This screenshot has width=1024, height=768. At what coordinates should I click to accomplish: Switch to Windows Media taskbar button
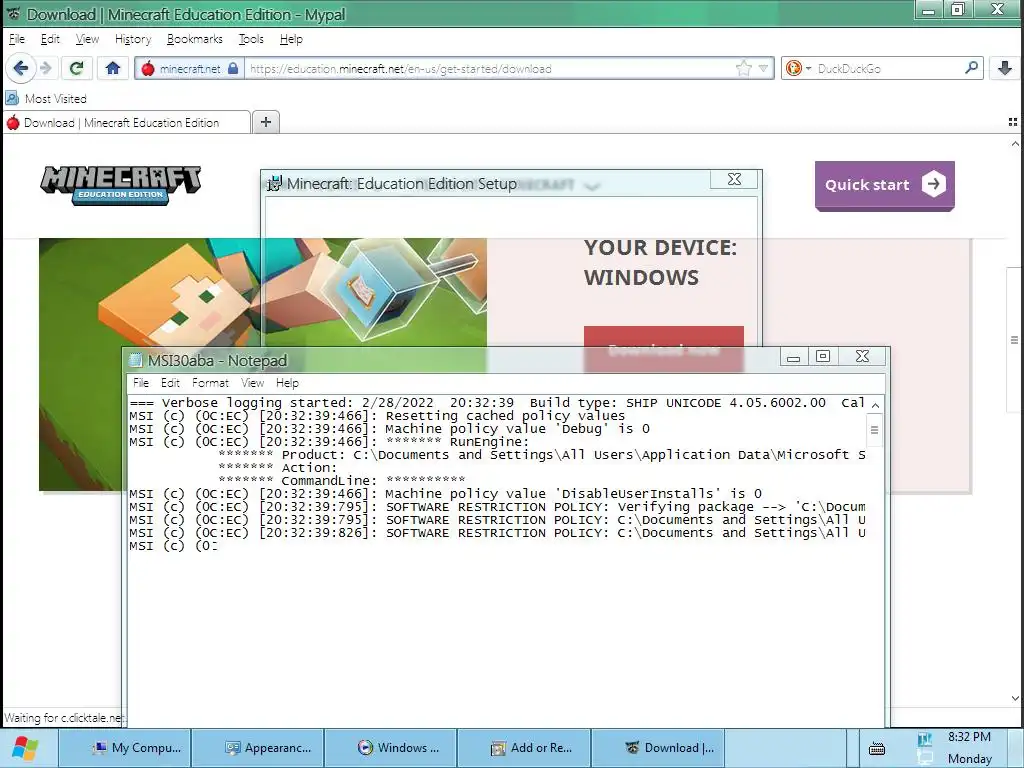[x=392, y=748]
